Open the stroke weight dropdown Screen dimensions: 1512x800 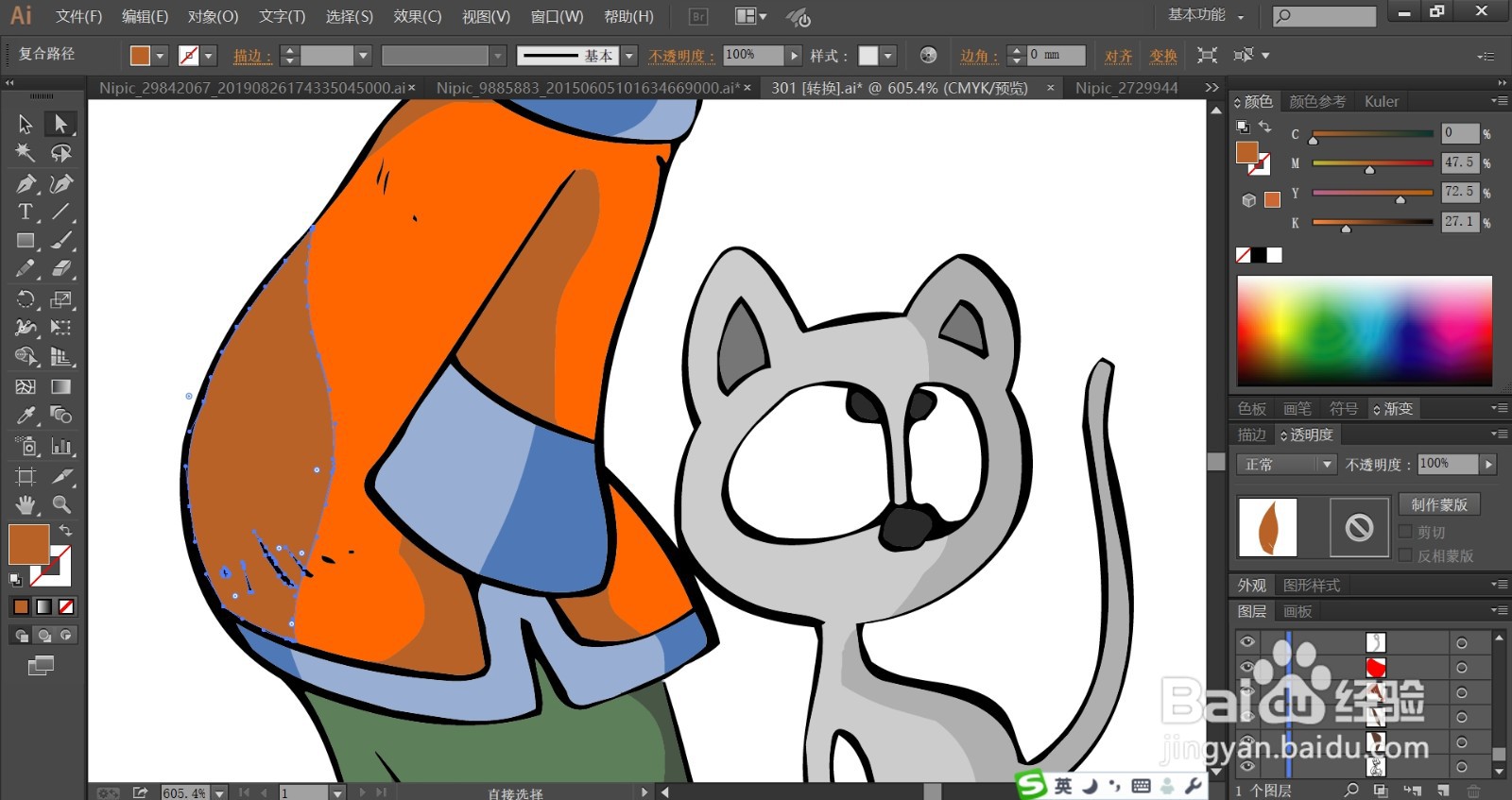(x=363, y=56)
